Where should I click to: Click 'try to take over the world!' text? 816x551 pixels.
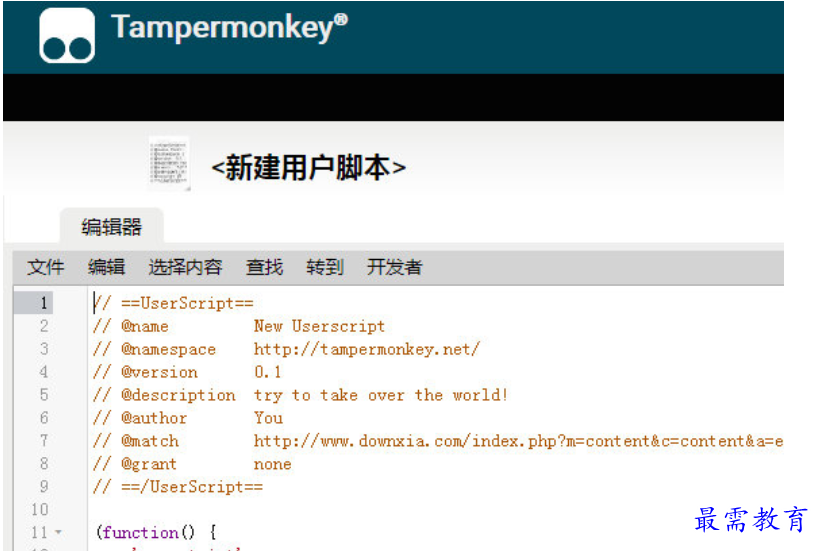coord(380,395)
